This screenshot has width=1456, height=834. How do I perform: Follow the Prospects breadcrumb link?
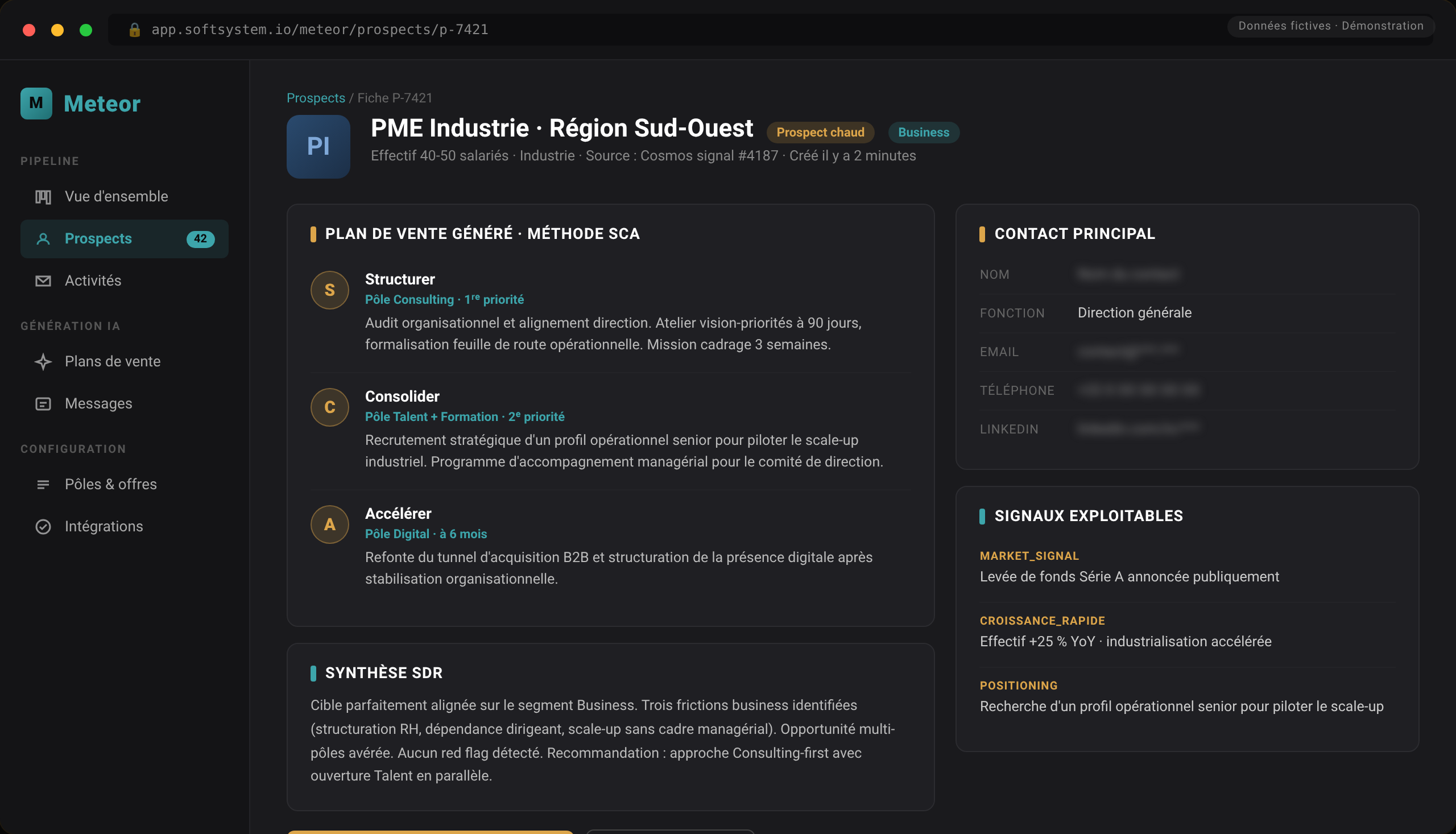[316, 98]
